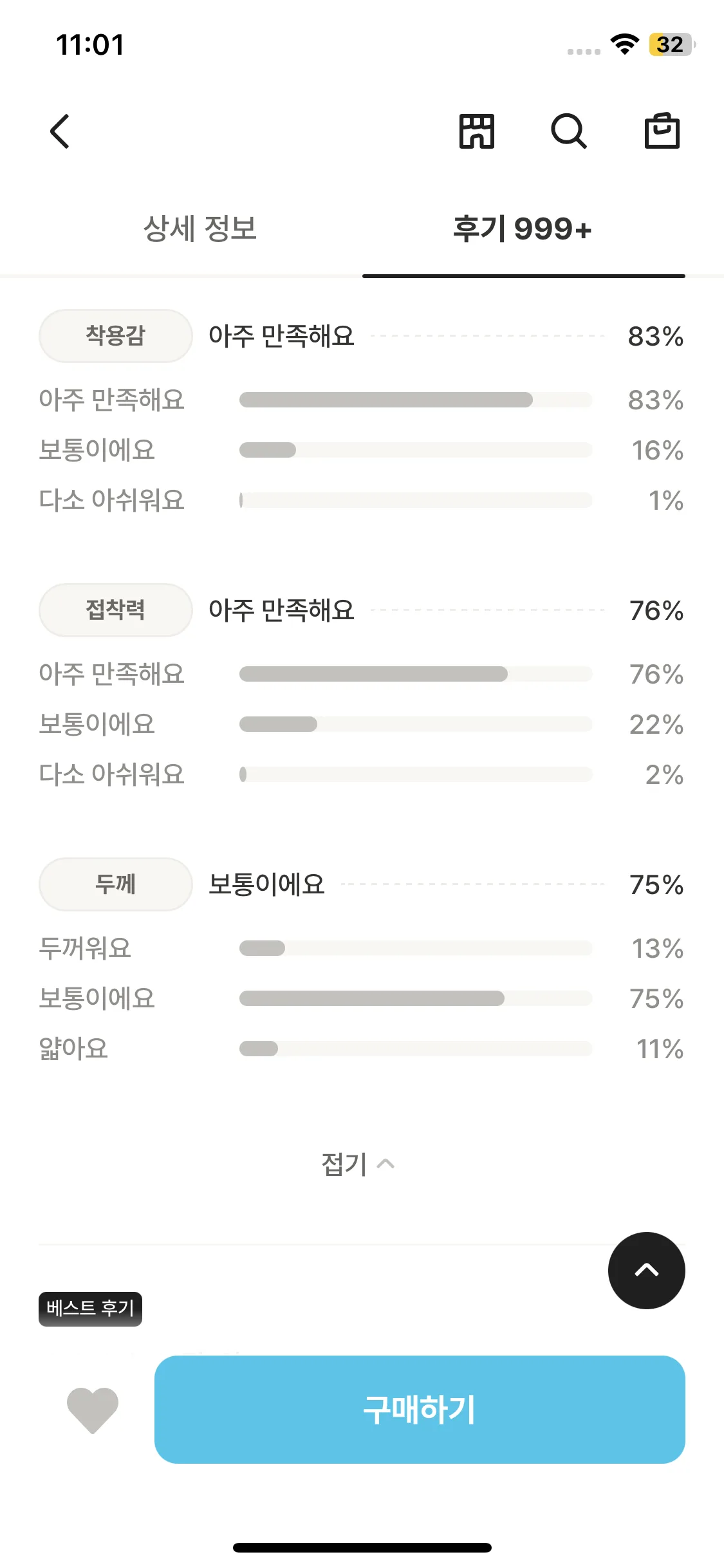Tap the Wi-Fi status icon
This screenshot has height=1568, width=724.
(x=624, y=44)
